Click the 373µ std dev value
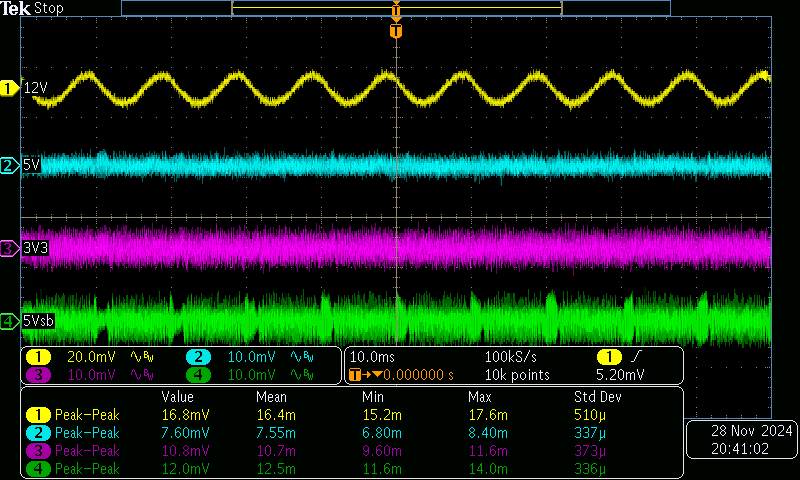800x480 pixels. [590, 451]
